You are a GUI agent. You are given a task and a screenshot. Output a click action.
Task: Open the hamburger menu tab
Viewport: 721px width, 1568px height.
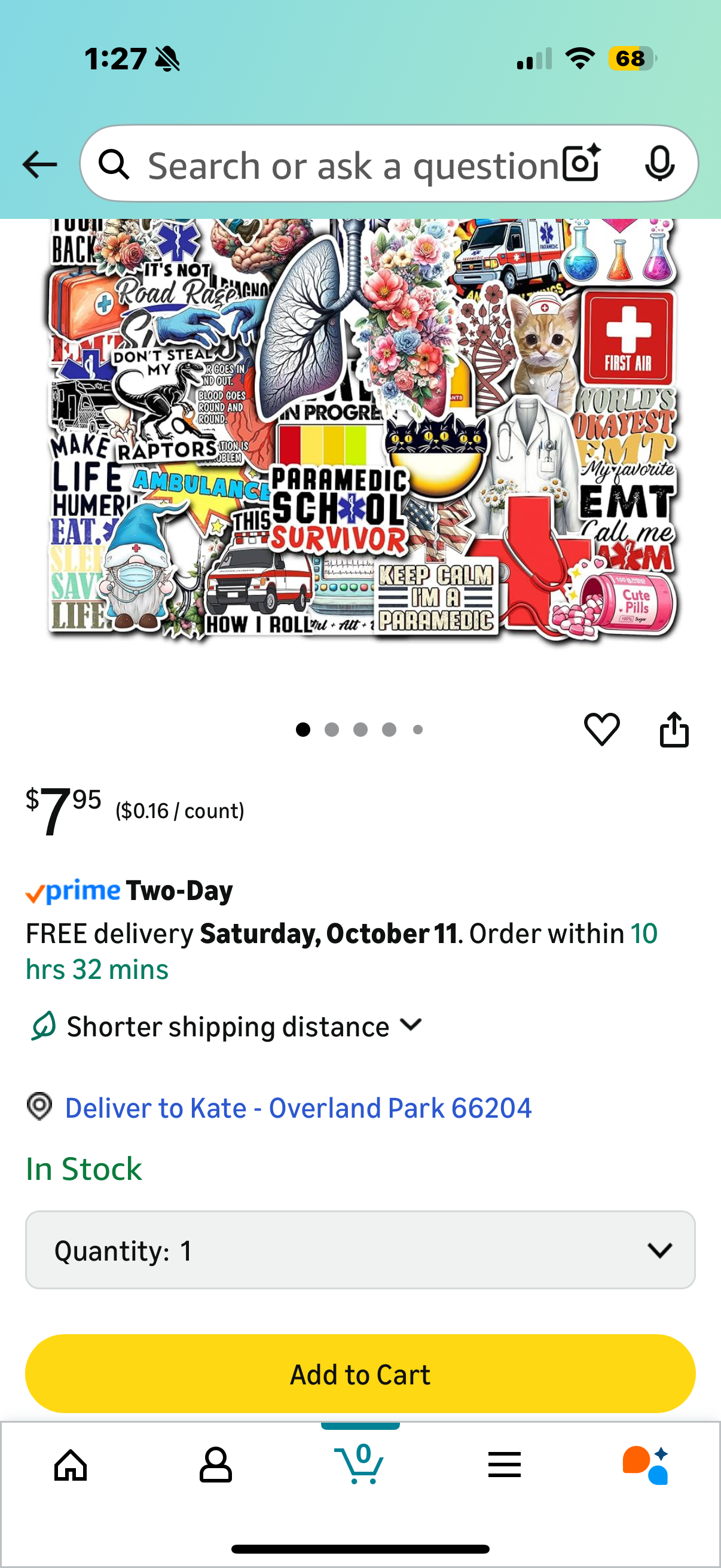point(505,1465)
